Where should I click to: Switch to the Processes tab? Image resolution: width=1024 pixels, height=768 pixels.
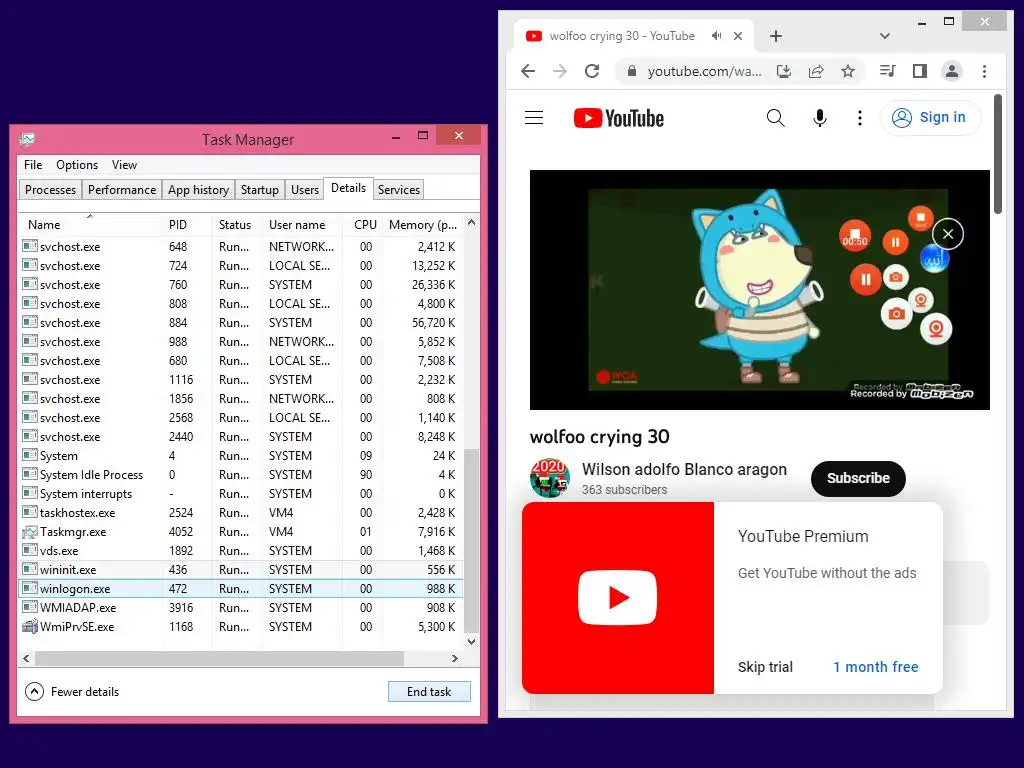(50, 189)
